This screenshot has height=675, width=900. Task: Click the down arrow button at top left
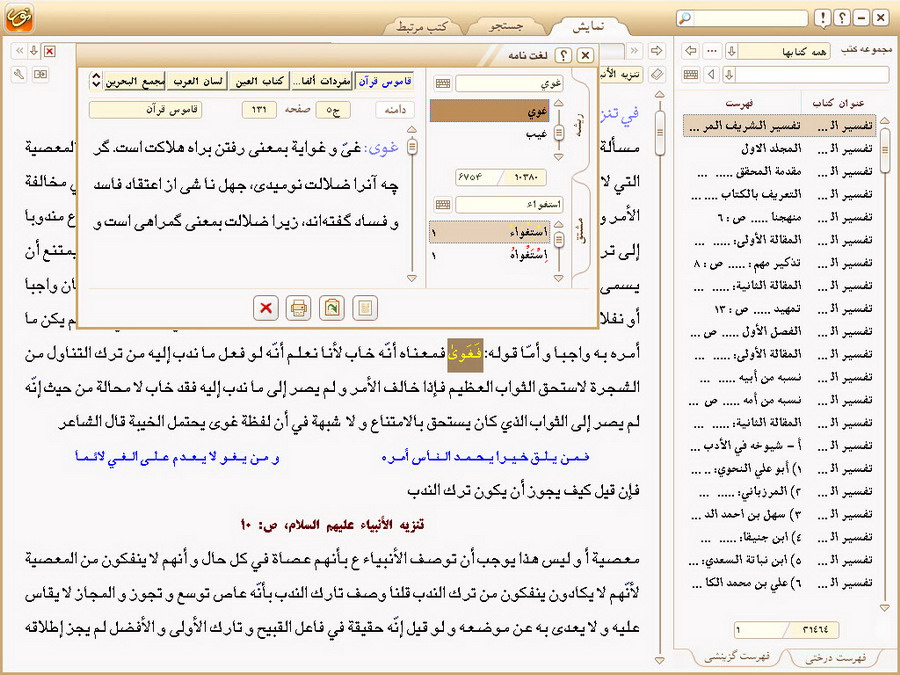coord(34,51)
